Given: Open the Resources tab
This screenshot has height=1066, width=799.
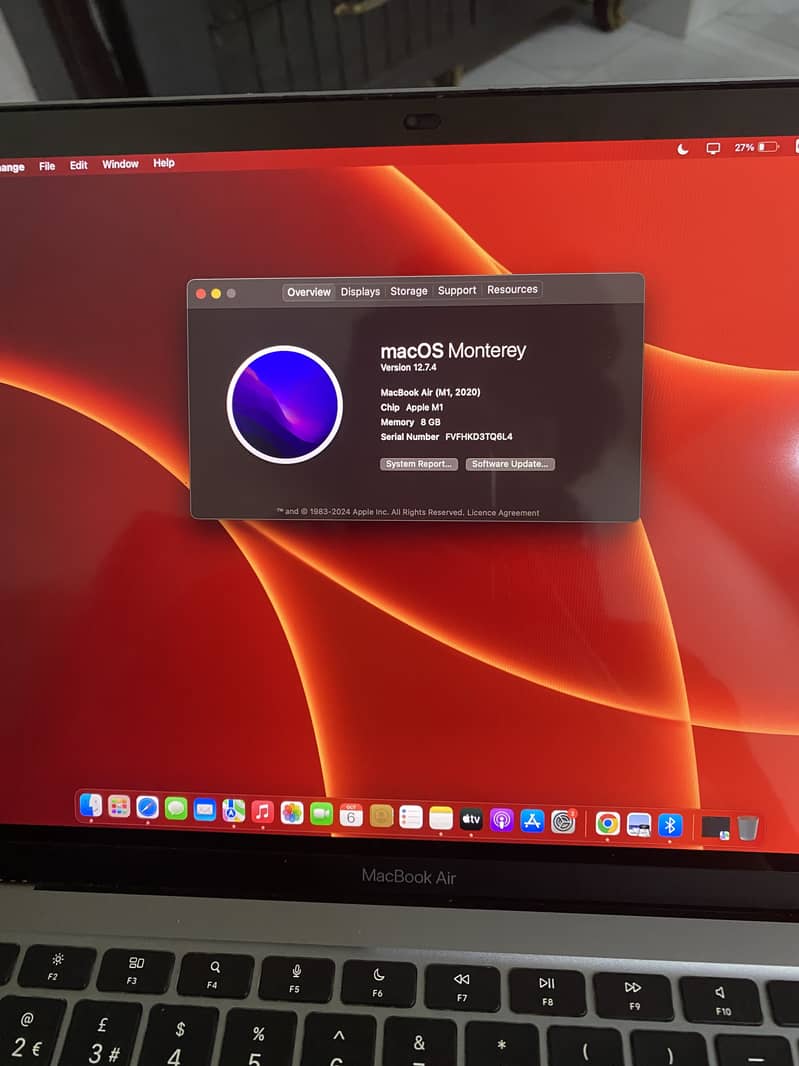Looking at the screenshot, I should [x=512, y=289].
